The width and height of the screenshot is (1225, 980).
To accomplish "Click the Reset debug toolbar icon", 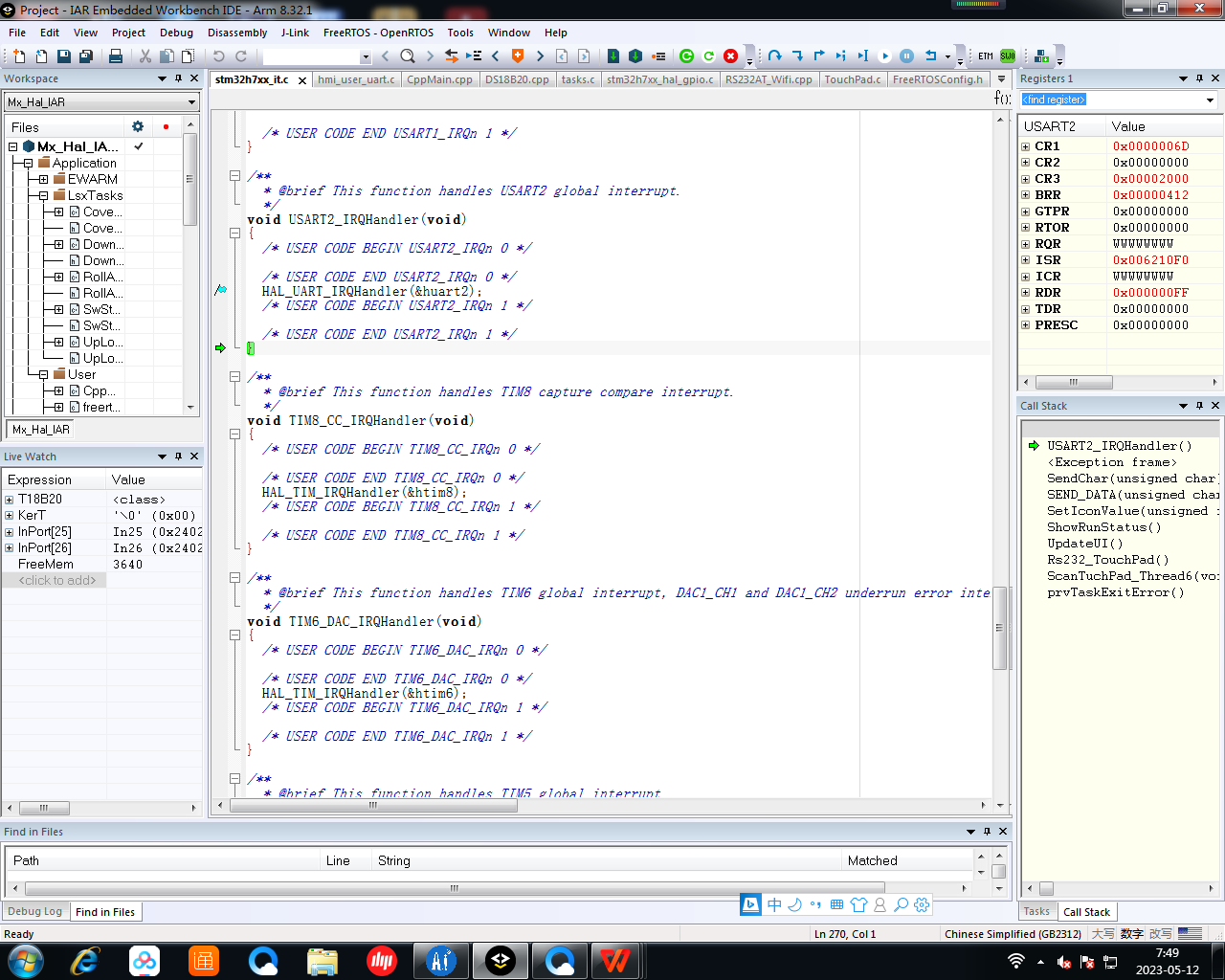I will (x=930, y=56).
